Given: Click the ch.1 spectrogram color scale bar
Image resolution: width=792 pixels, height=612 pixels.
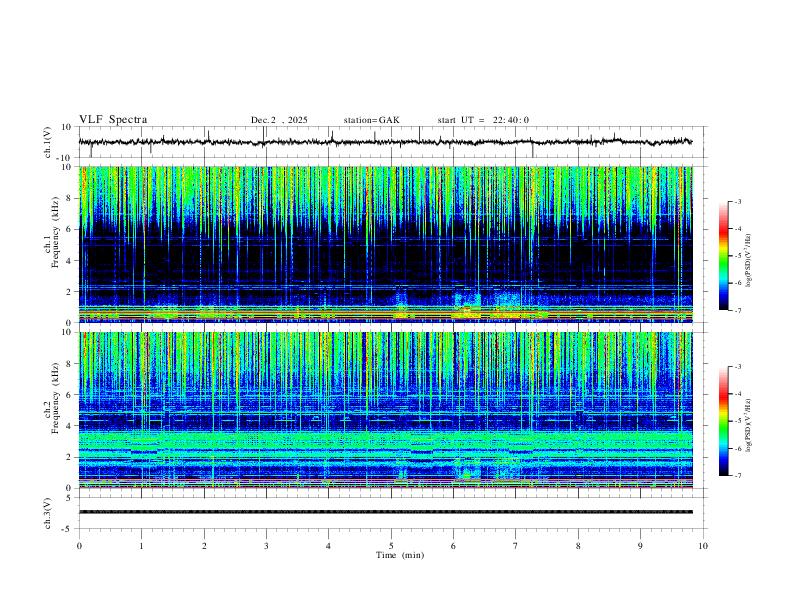Looking at the screenshot, I should tap(724, 256).
